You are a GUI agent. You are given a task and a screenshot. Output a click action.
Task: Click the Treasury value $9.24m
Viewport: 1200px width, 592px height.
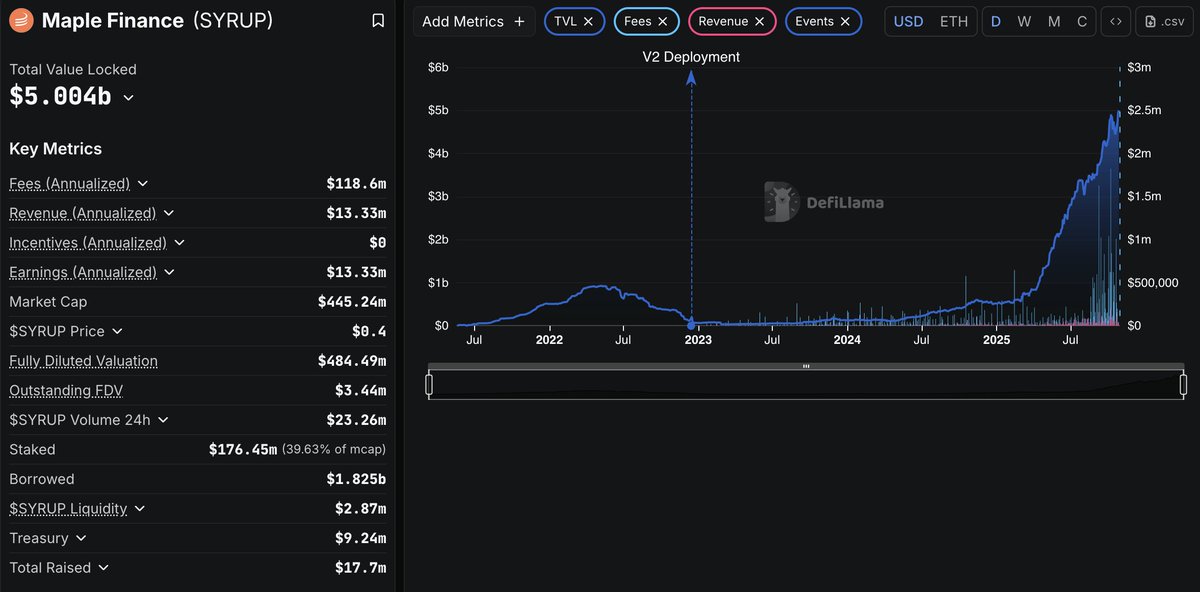coord(361,538)
